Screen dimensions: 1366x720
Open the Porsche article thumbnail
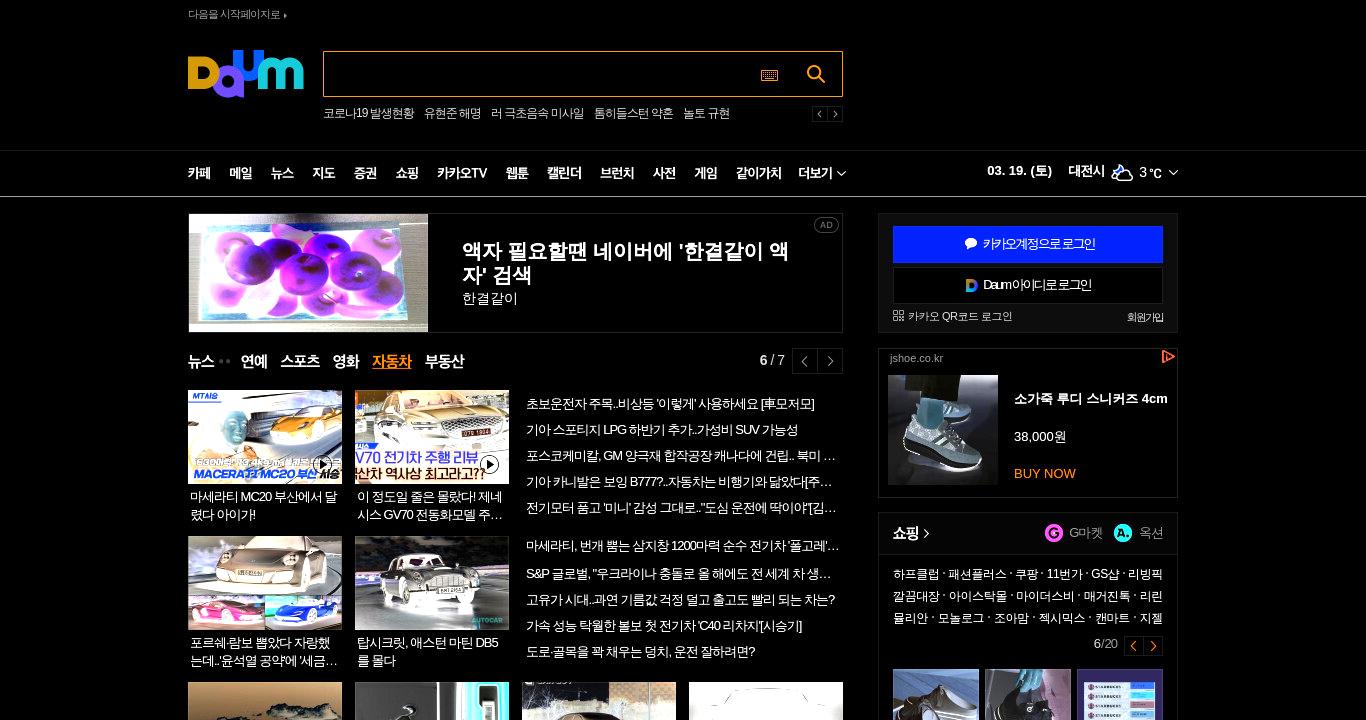pyautogui.click(x=265, y=583)
